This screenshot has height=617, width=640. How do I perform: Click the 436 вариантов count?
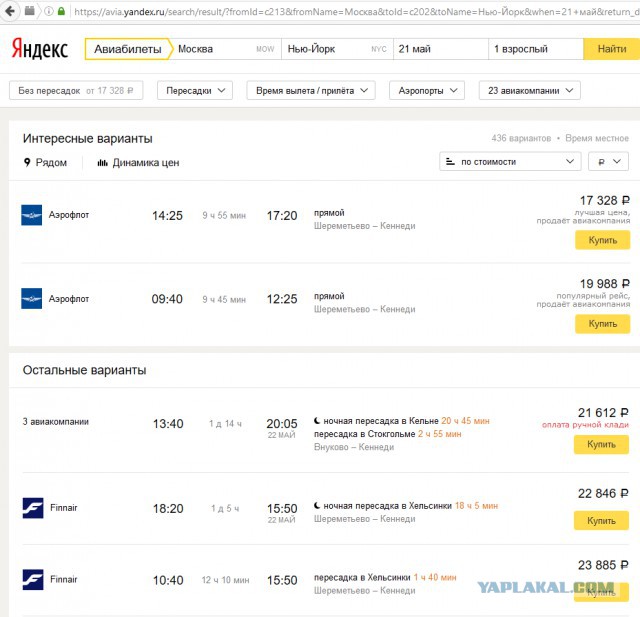(521, 138)
